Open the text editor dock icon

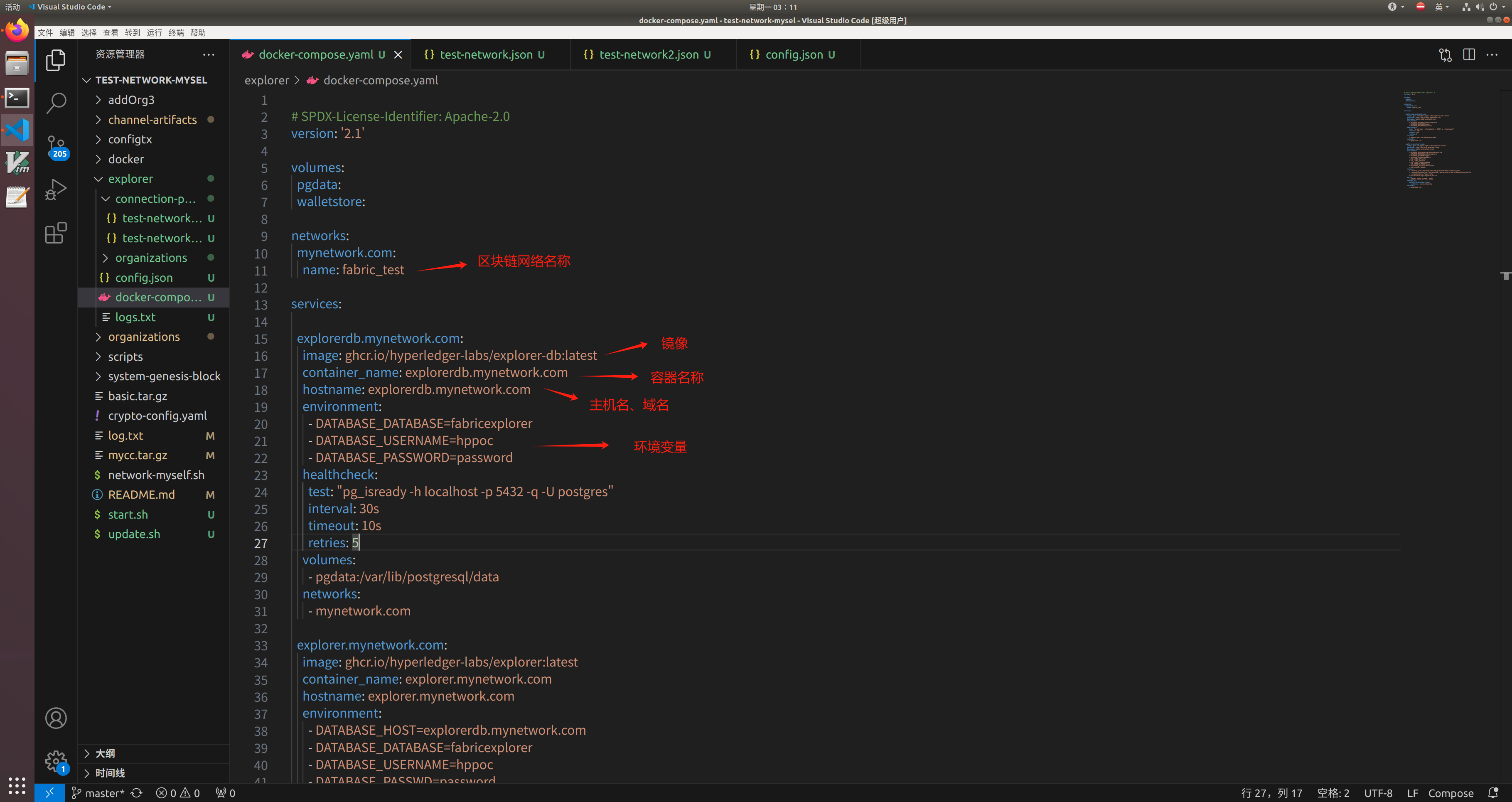point(17,197)
